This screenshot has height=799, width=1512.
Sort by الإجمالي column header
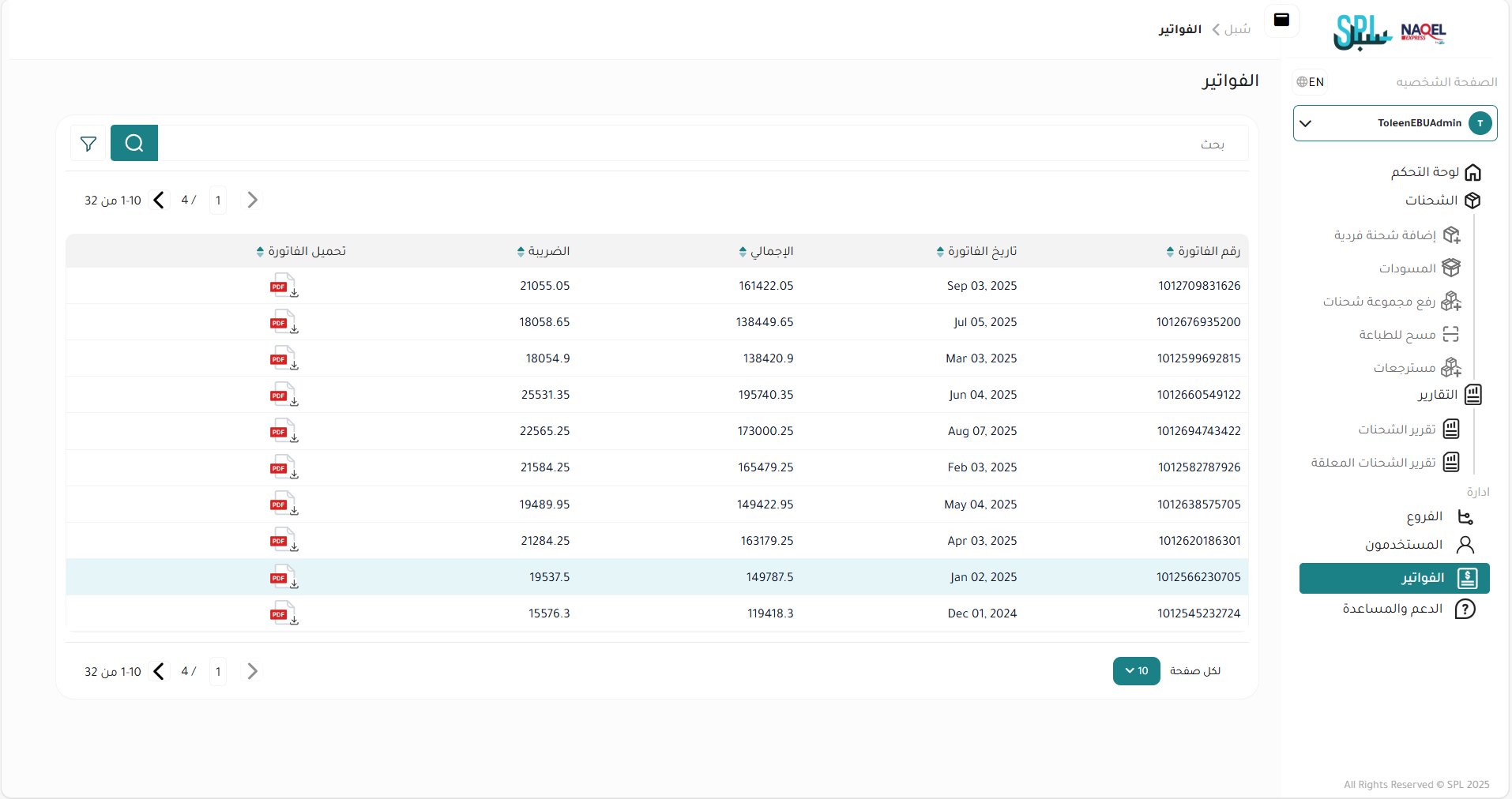(x=766, y=251)
